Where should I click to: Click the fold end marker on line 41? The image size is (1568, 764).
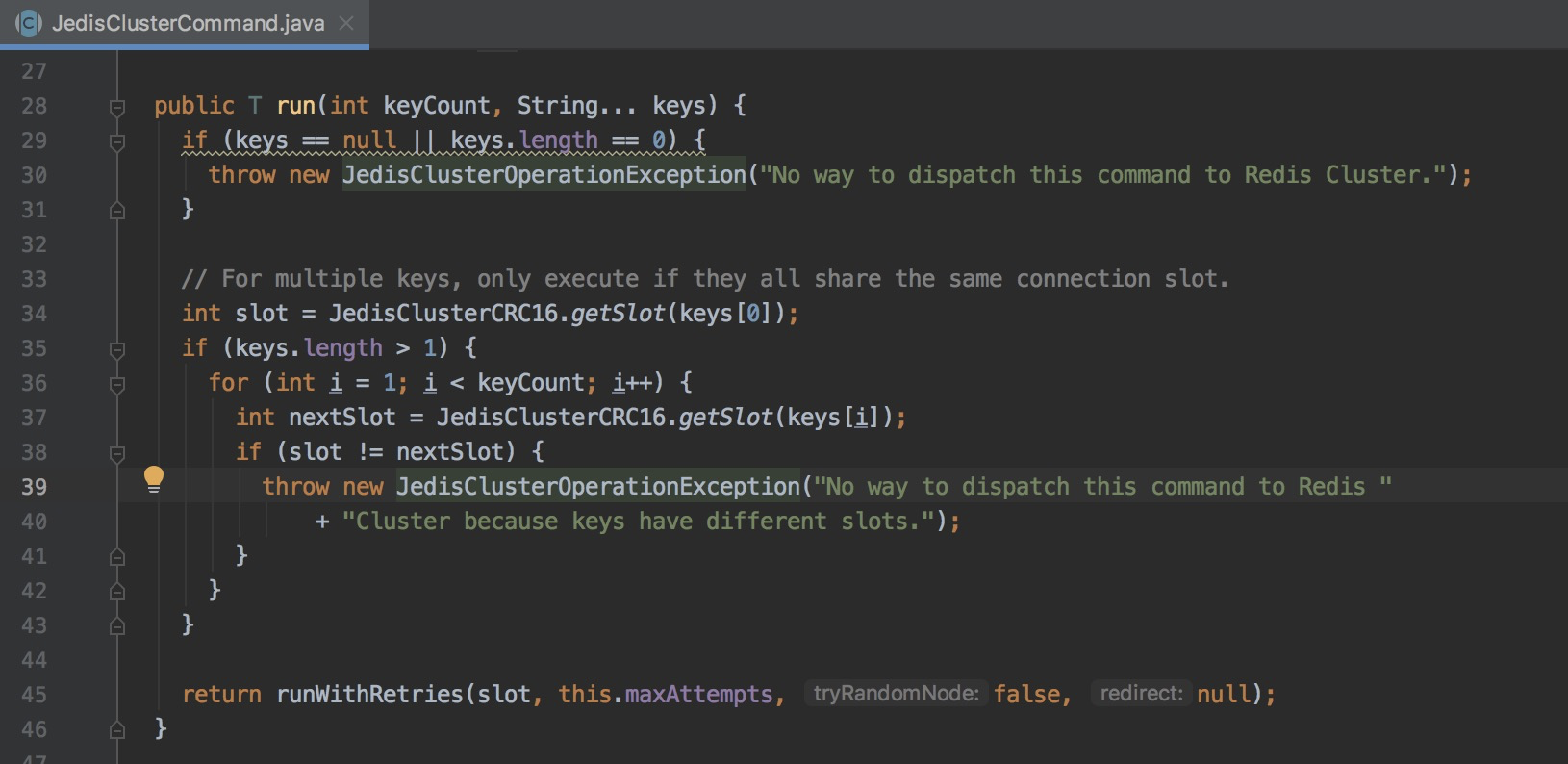[117, 557]
